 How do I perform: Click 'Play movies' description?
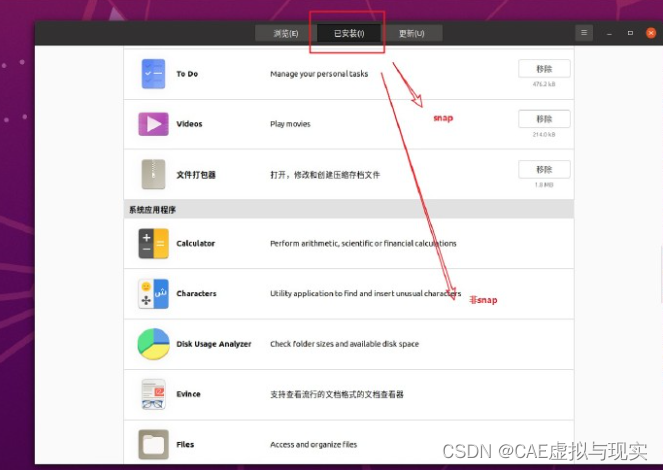pos(290,124)
